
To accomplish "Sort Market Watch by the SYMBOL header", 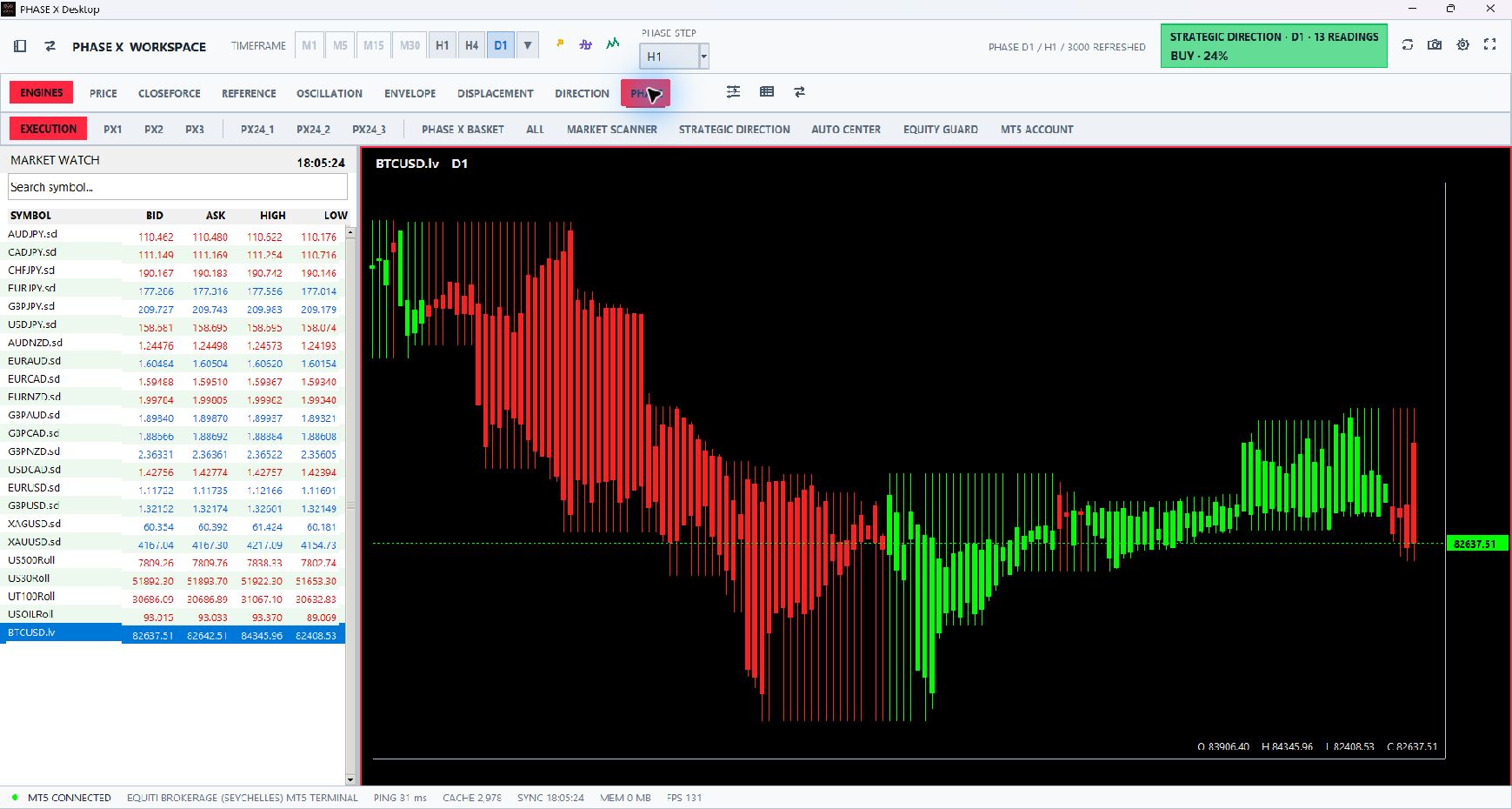I will coord(31,216).
